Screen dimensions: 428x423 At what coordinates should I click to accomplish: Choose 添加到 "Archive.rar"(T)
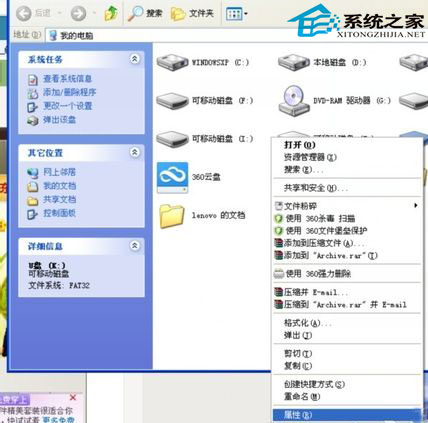[347, 255]
